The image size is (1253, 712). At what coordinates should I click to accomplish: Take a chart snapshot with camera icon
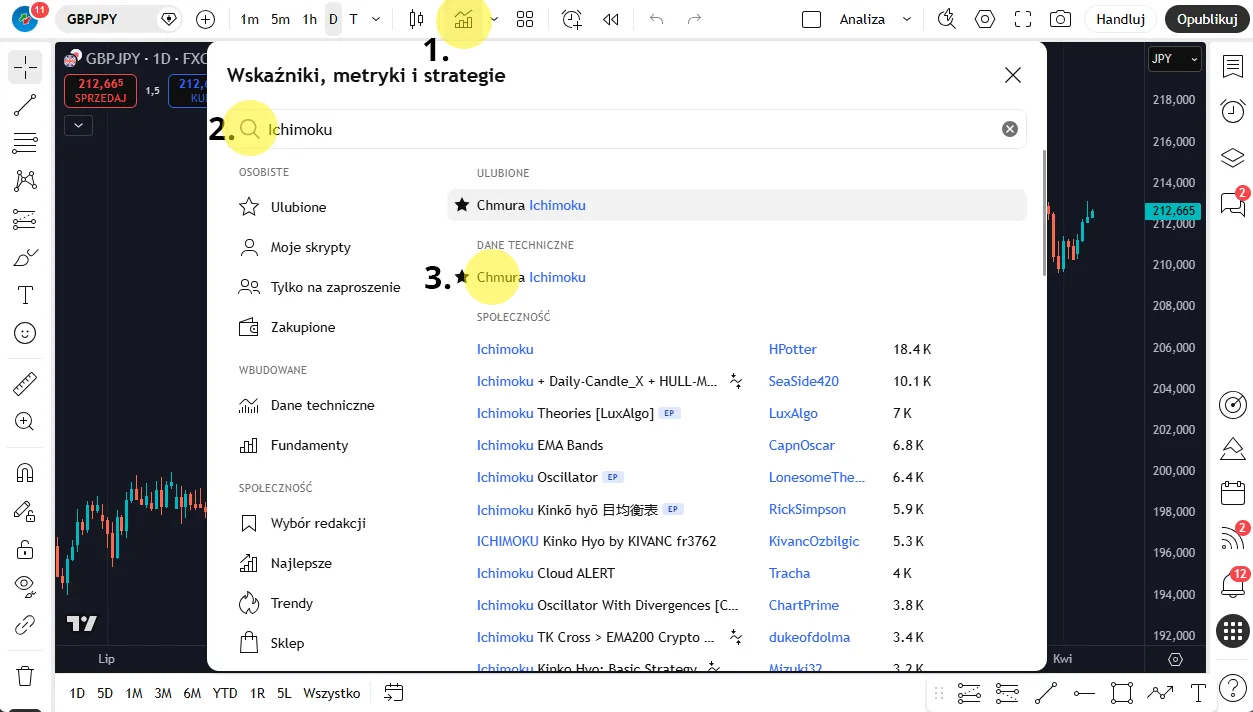click(x=1060, y=19)
